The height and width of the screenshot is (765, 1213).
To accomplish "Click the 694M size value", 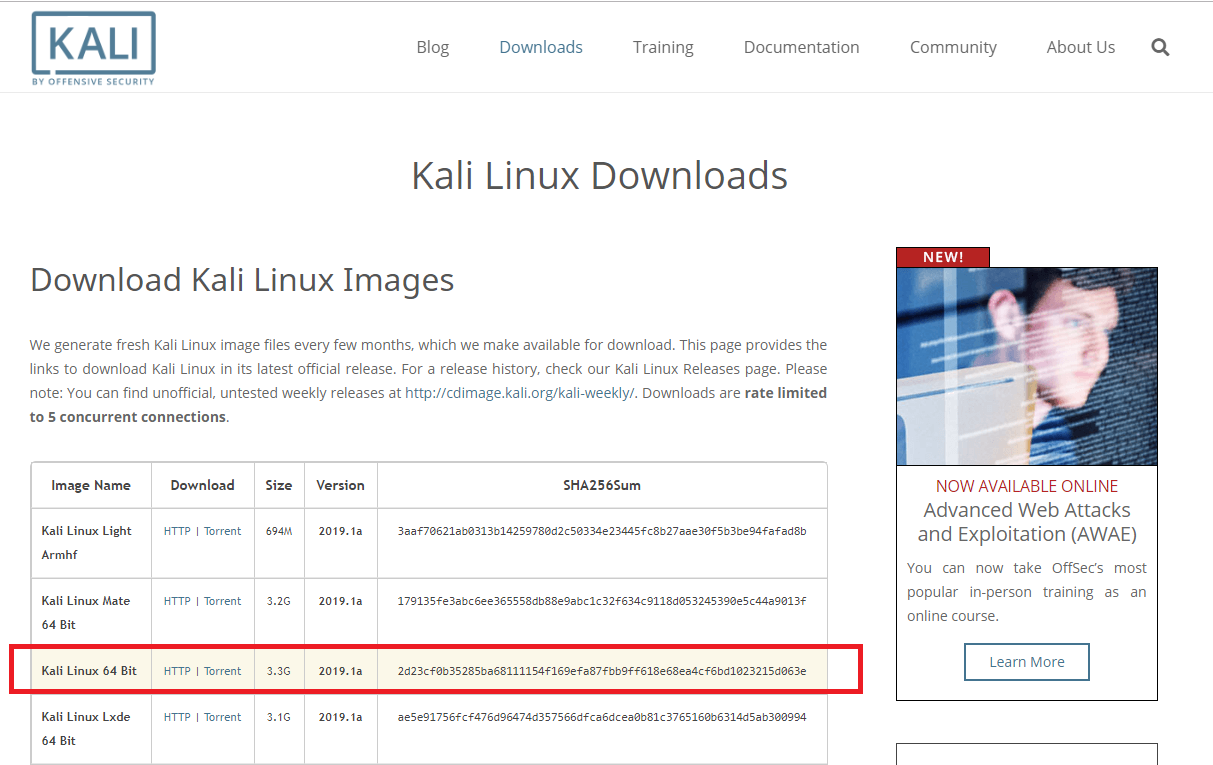I will (279, 531).
